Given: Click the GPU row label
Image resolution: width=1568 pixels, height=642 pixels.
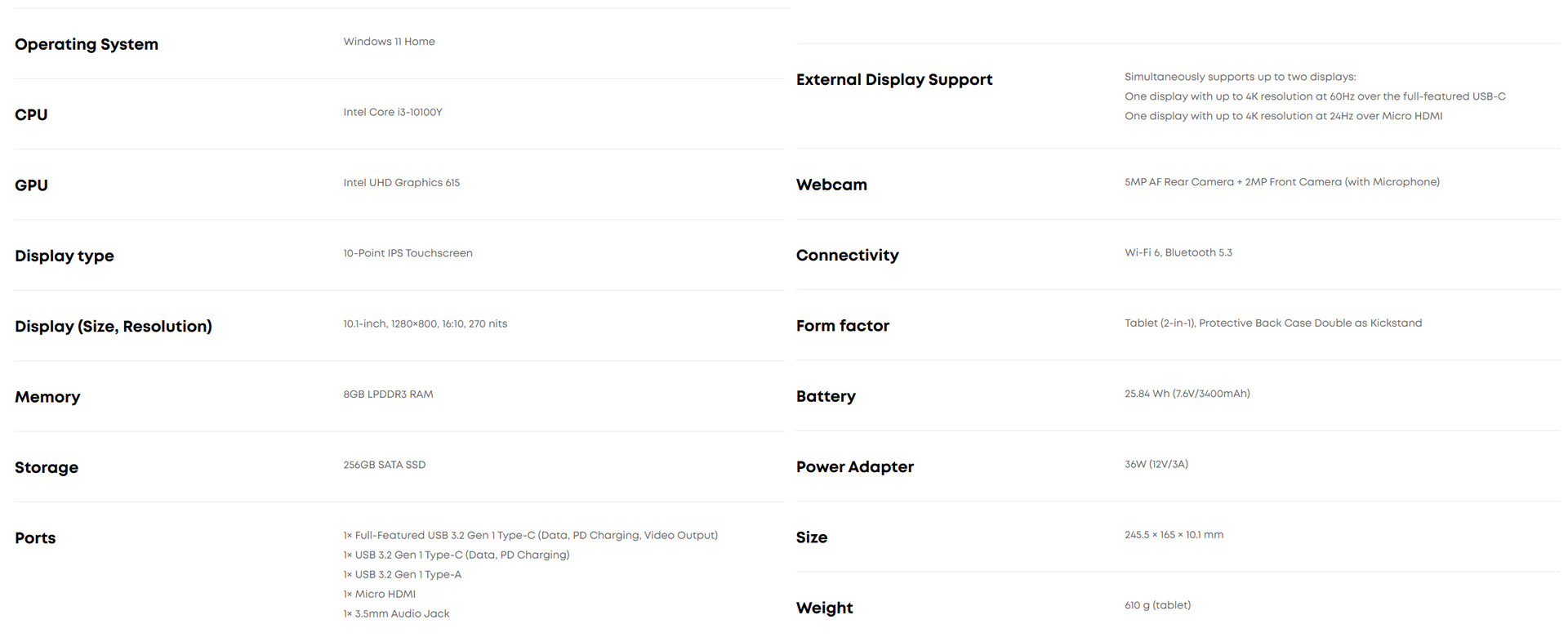Looking at the screenshot, I should coord(31,185).
